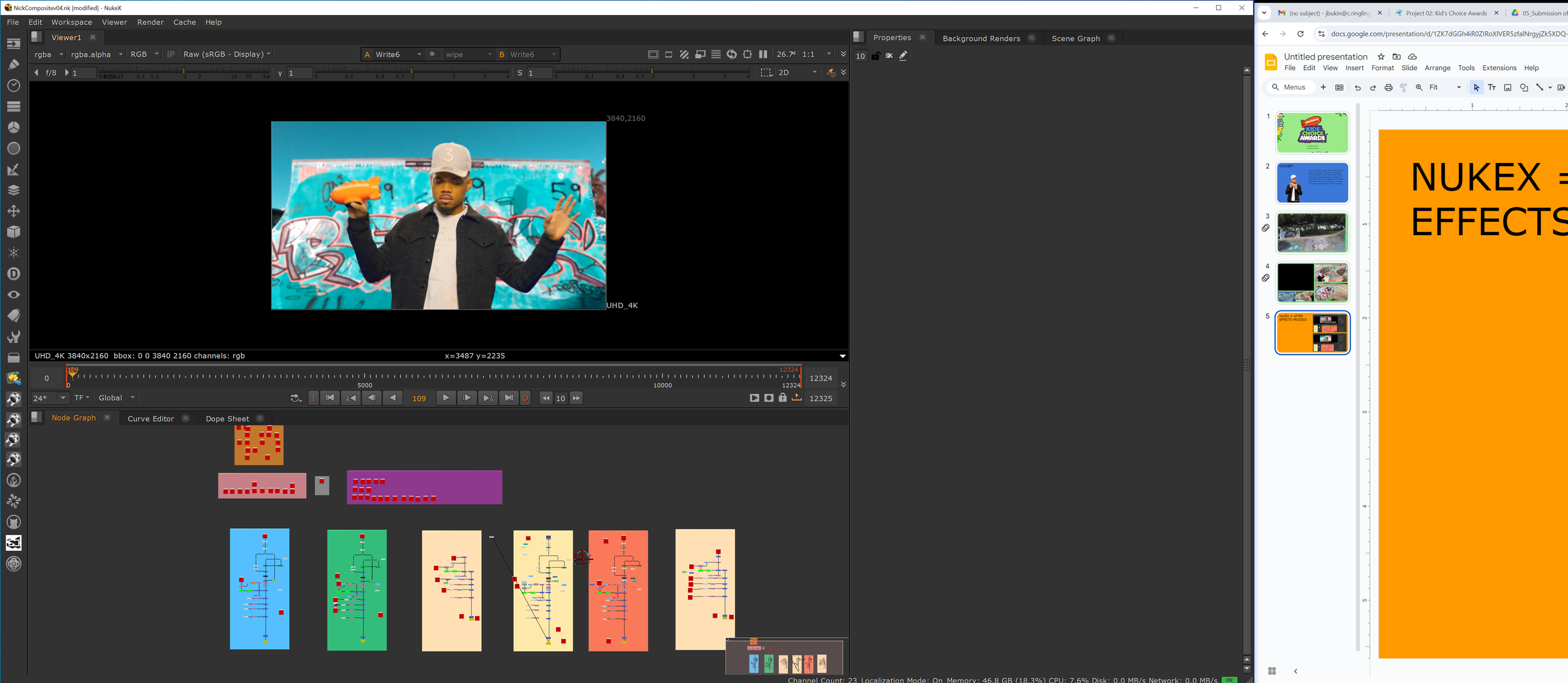The height and width of the screenshot is (683, 1568).
Task: Click the Deep nodes 'D' toolbar icon
Action: pyautogui.click(x=13, y=274)
